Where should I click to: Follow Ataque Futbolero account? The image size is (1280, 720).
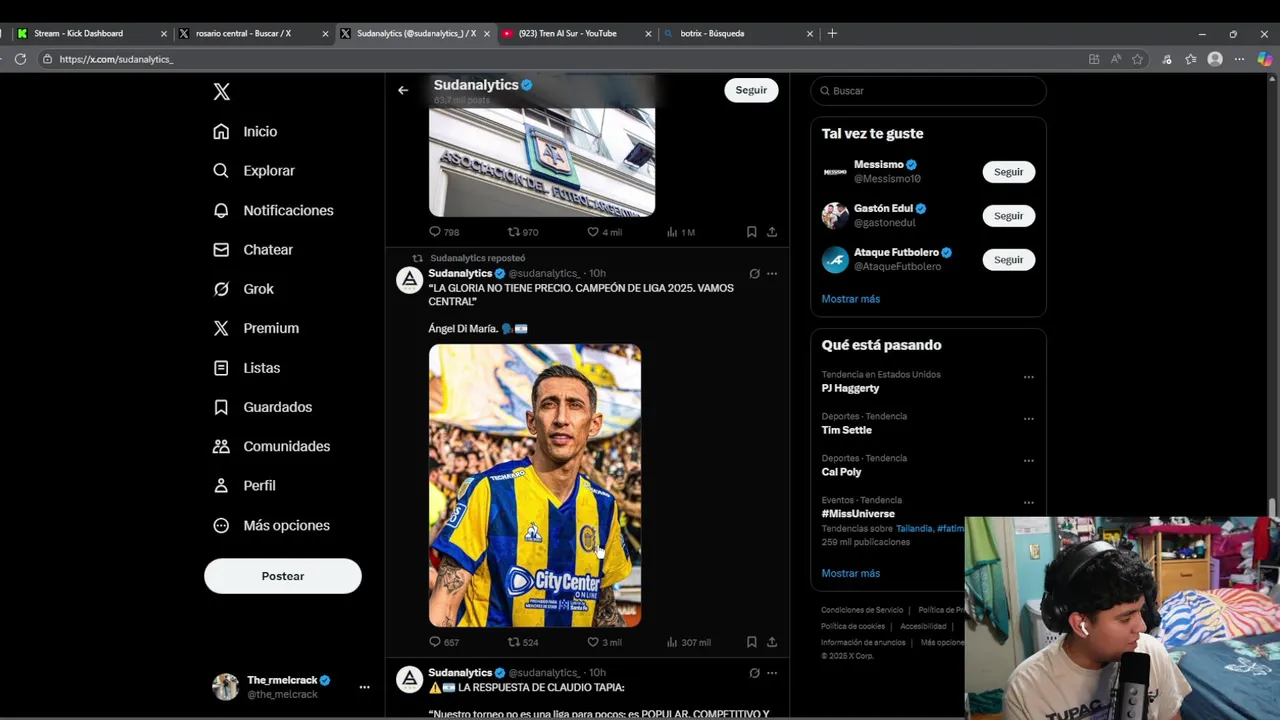click(1008, 260)
